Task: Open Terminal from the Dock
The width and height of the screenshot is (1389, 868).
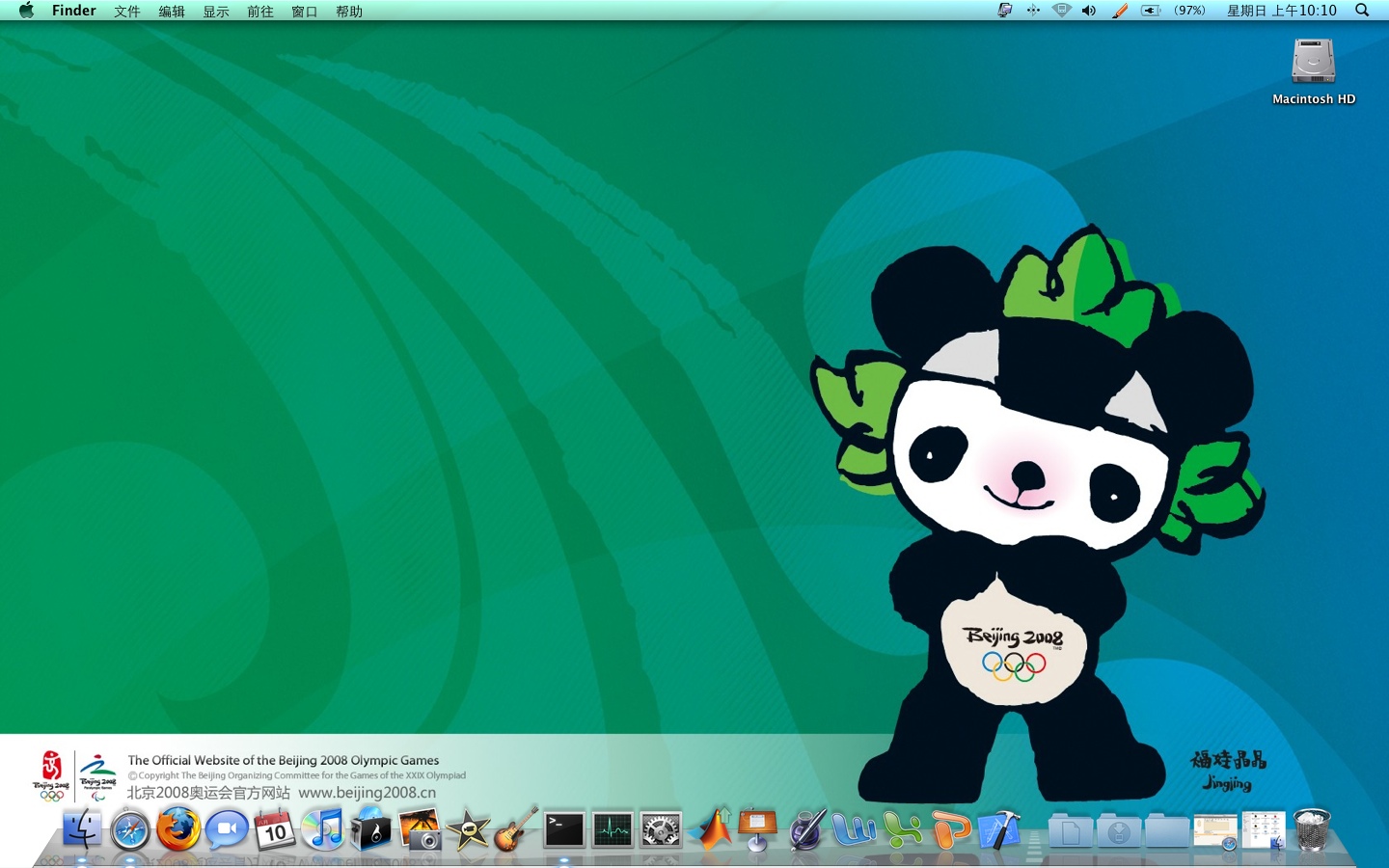Action: click(564, 829)
